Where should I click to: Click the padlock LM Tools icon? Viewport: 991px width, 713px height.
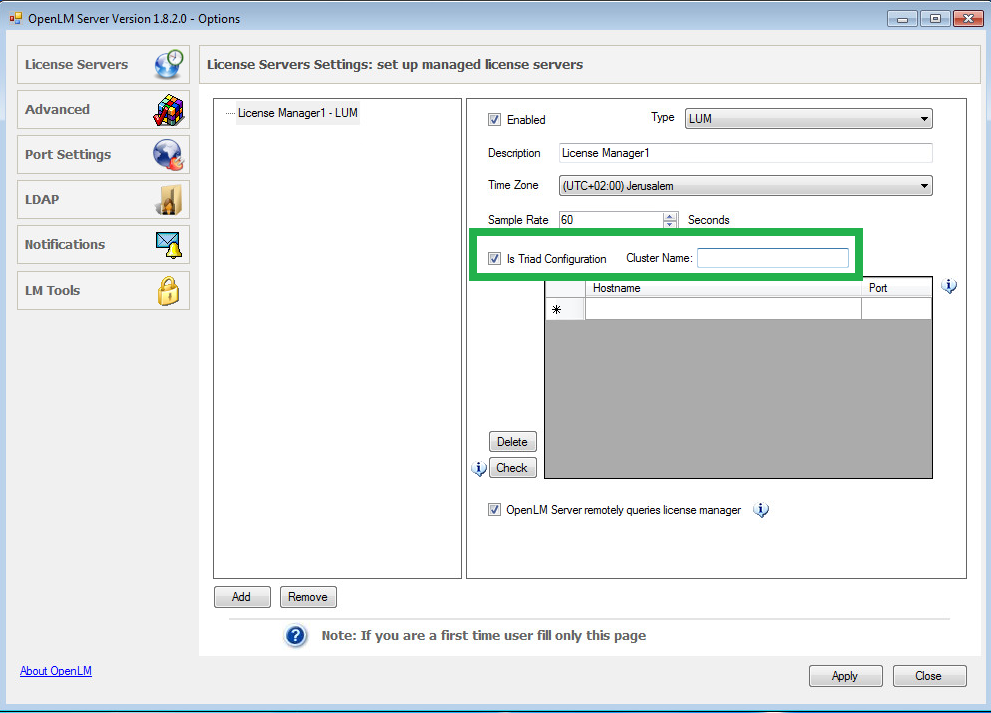click(168, 291)
